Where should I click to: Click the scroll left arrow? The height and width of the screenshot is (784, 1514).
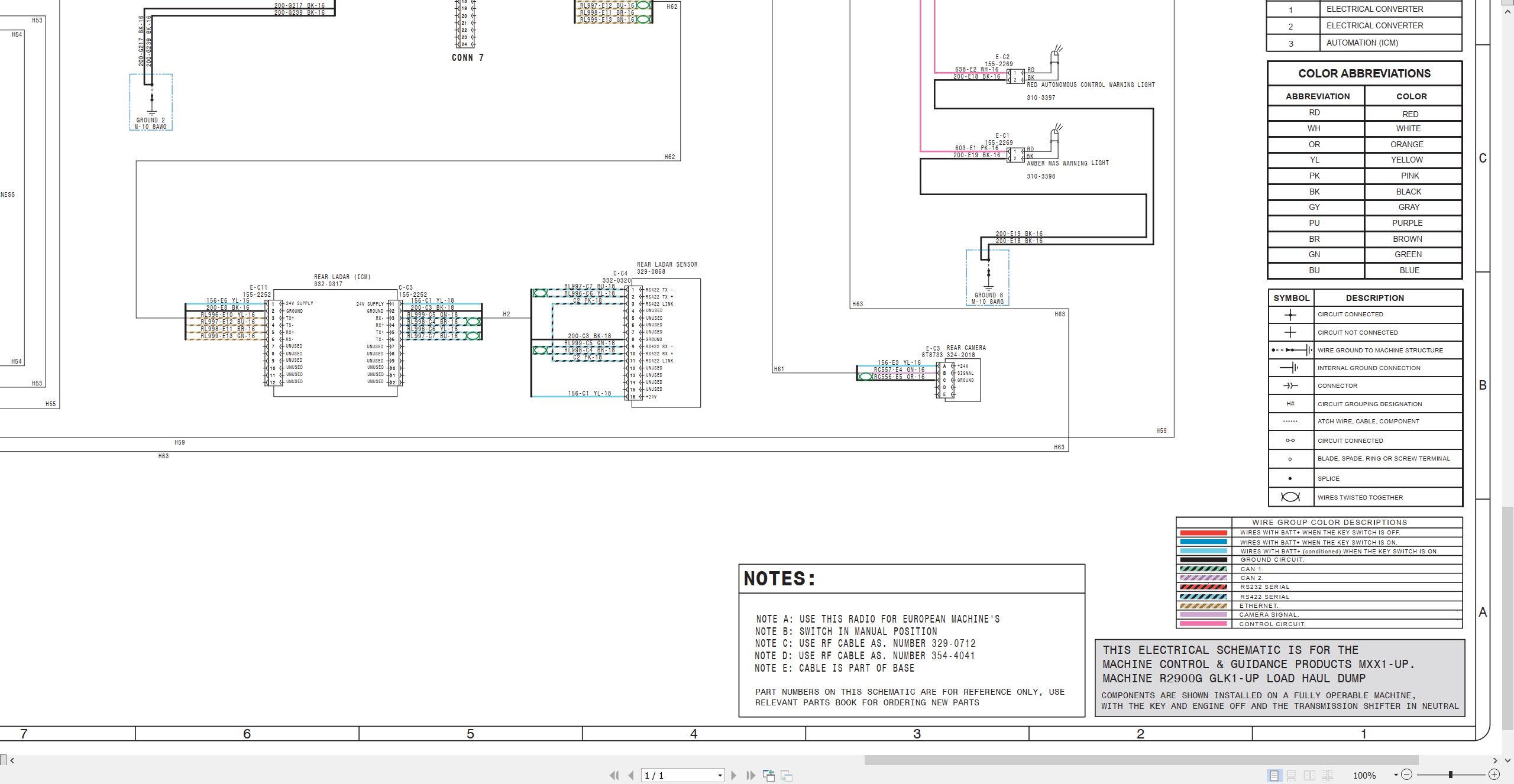click(x=12, y=760)
